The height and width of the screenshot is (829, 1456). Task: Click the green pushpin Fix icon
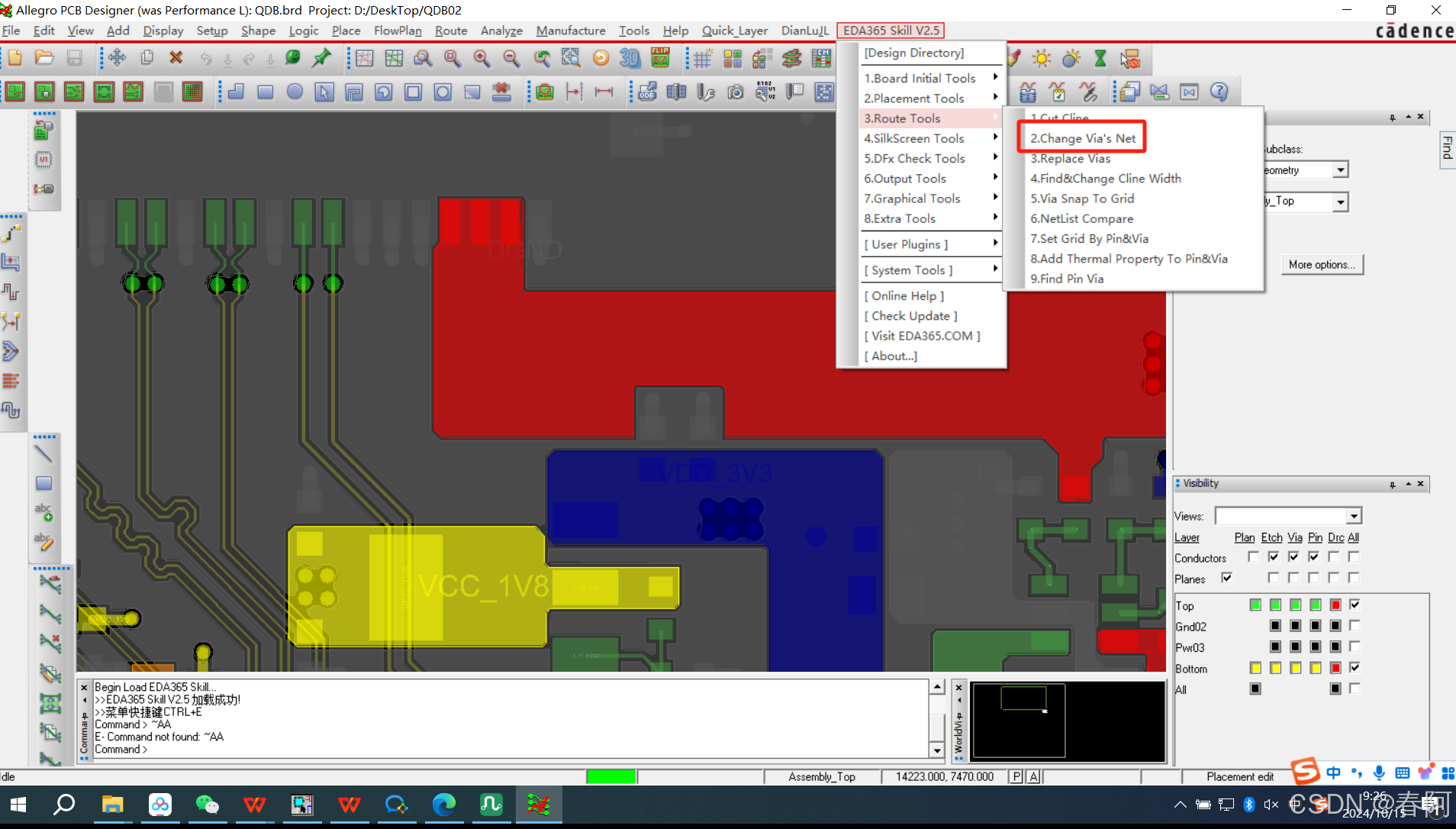[322, 58]
